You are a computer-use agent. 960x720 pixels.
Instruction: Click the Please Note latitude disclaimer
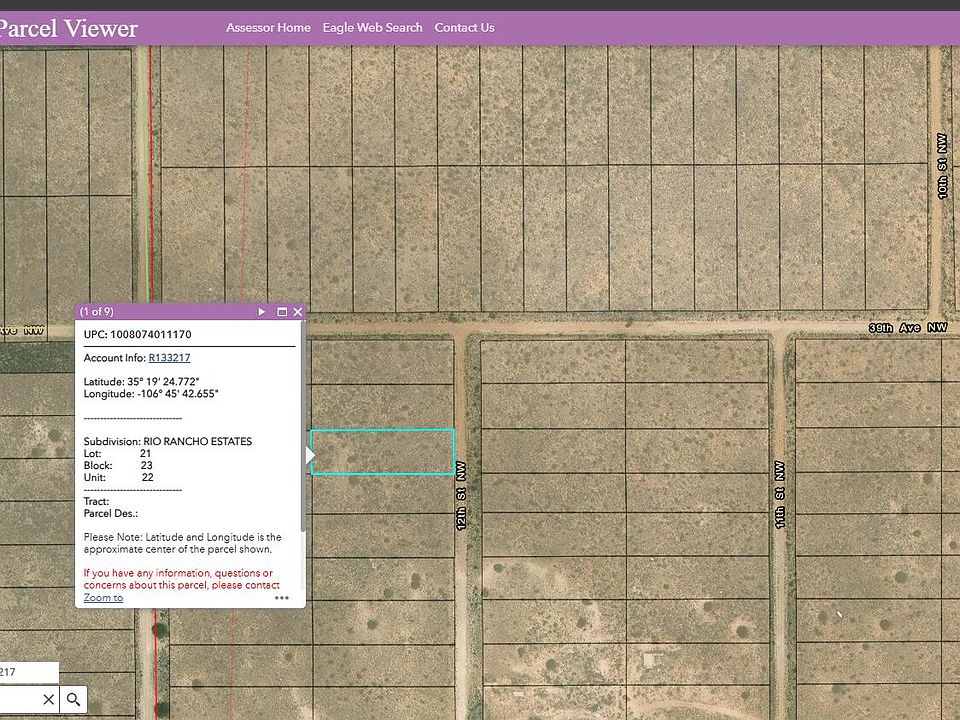[x=182, y=543]
